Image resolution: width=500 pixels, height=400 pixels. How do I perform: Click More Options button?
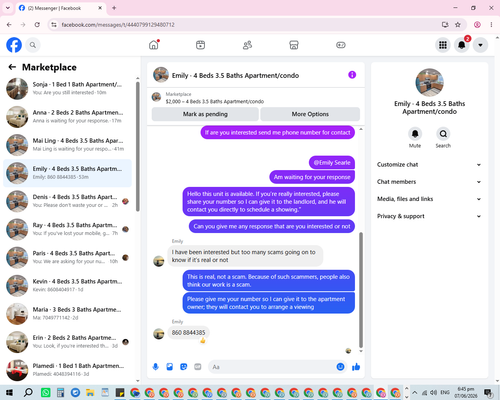coord(310,114)
